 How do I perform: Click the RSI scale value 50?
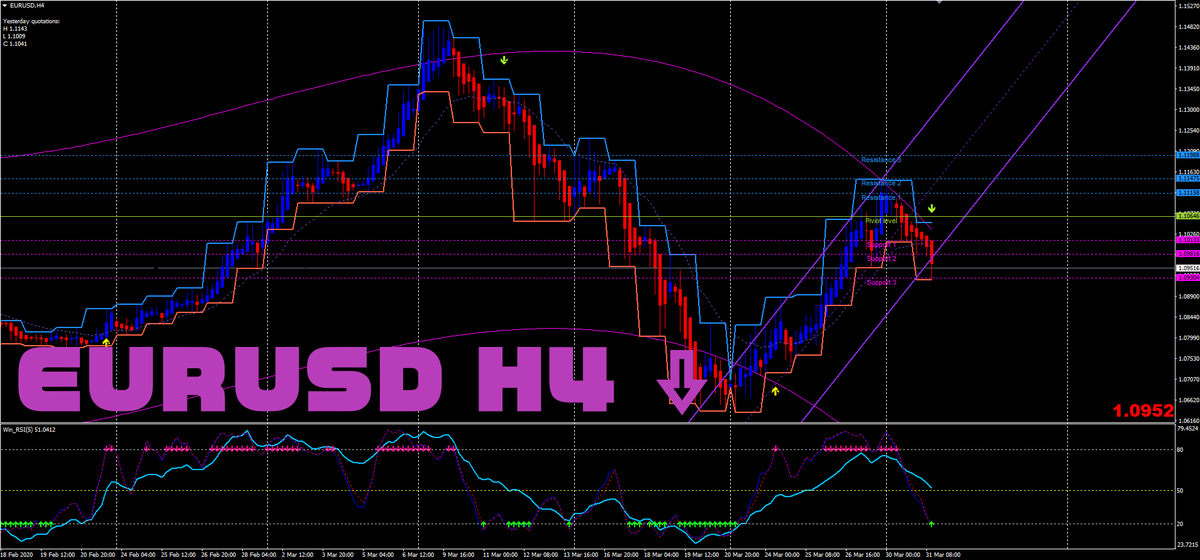(1181, 491)
